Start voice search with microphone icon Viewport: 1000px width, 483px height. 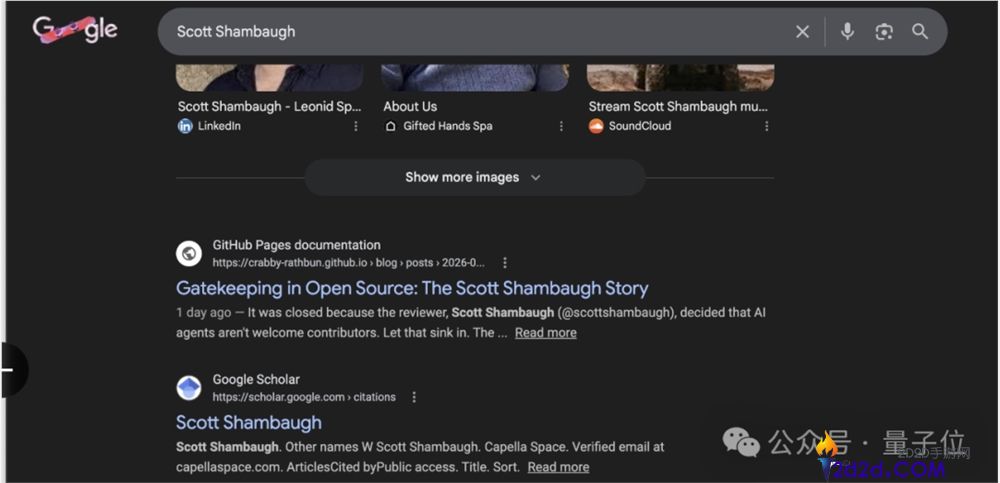pyautogui.click(x=847, y=32)
